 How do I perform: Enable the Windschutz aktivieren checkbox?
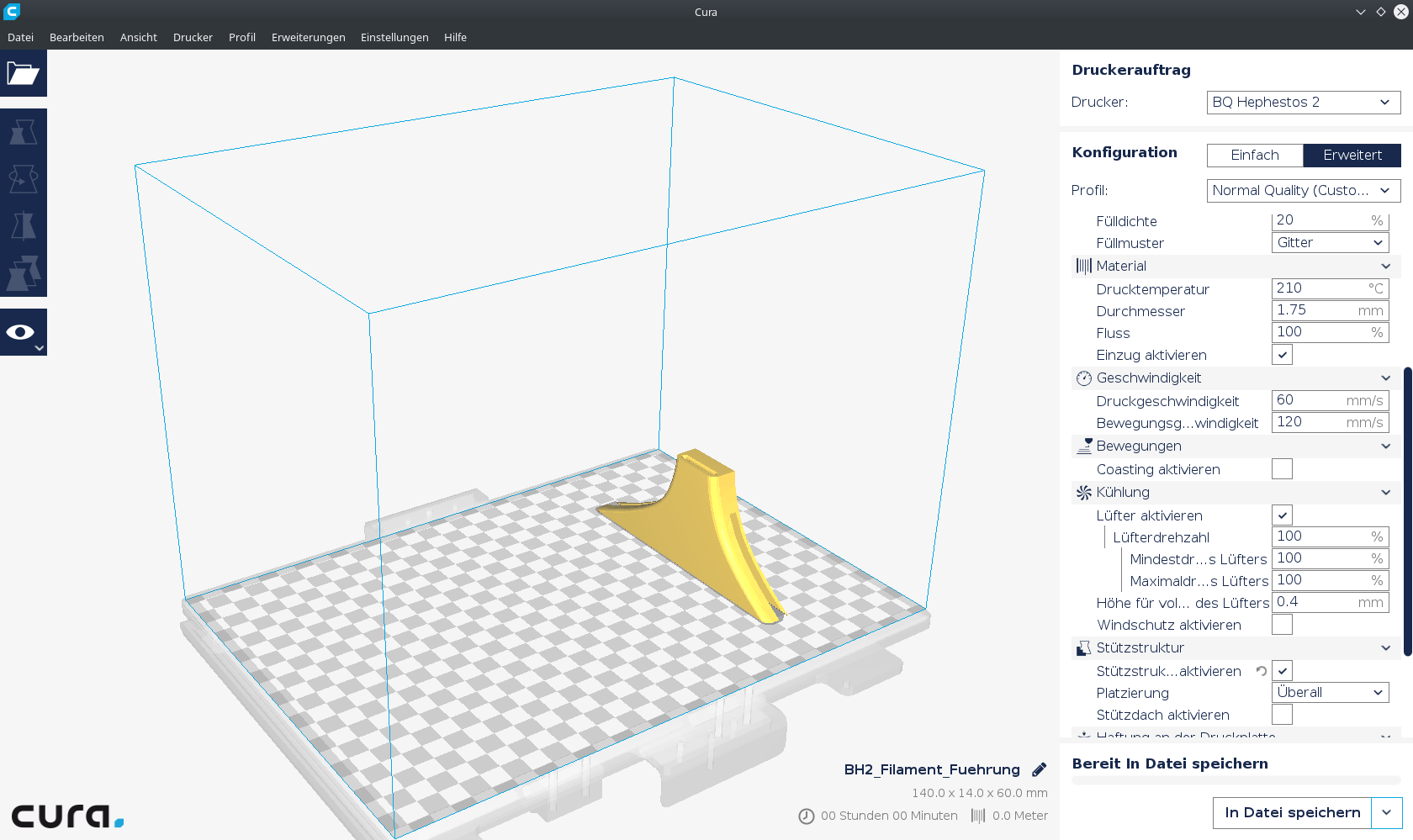click(1282, 625)
